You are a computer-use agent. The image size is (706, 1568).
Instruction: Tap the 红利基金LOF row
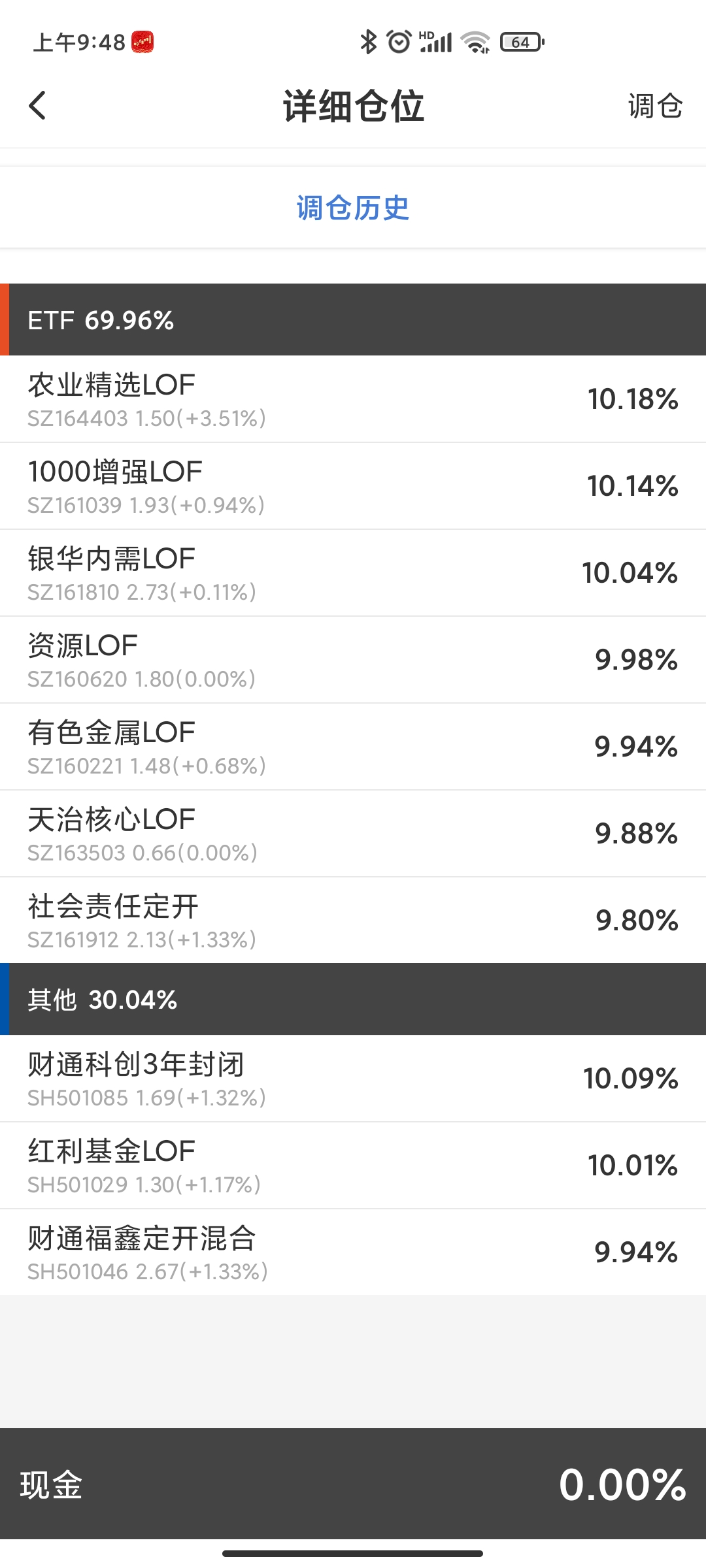click(353, 1166)
